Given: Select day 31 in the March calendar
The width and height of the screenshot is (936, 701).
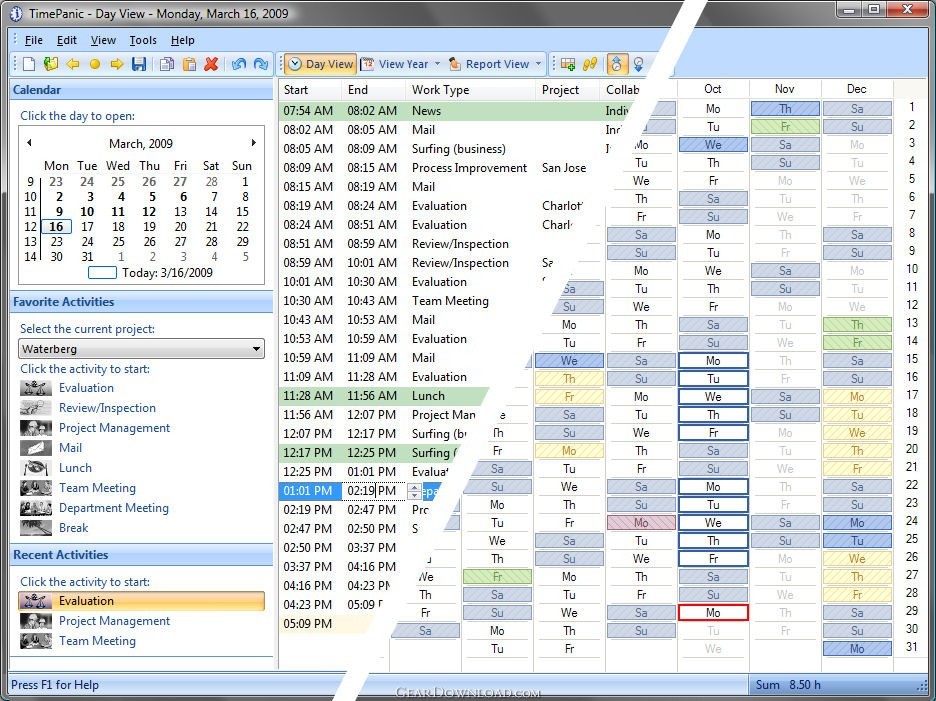Looking at the screenshot, I should (87, 257).
